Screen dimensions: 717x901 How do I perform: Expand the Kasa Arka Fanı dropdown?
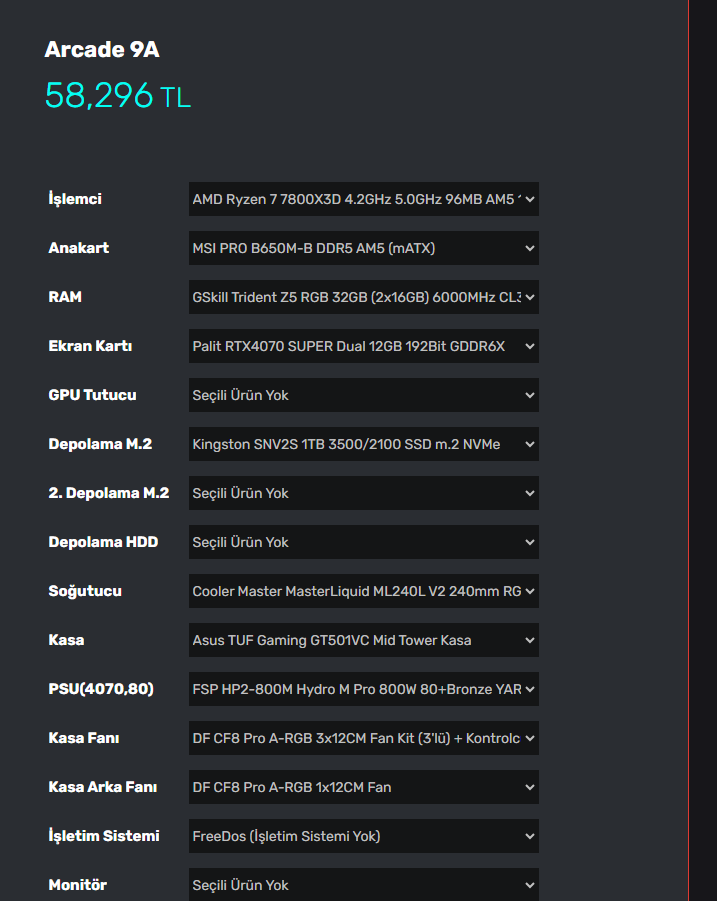[364, 787]
